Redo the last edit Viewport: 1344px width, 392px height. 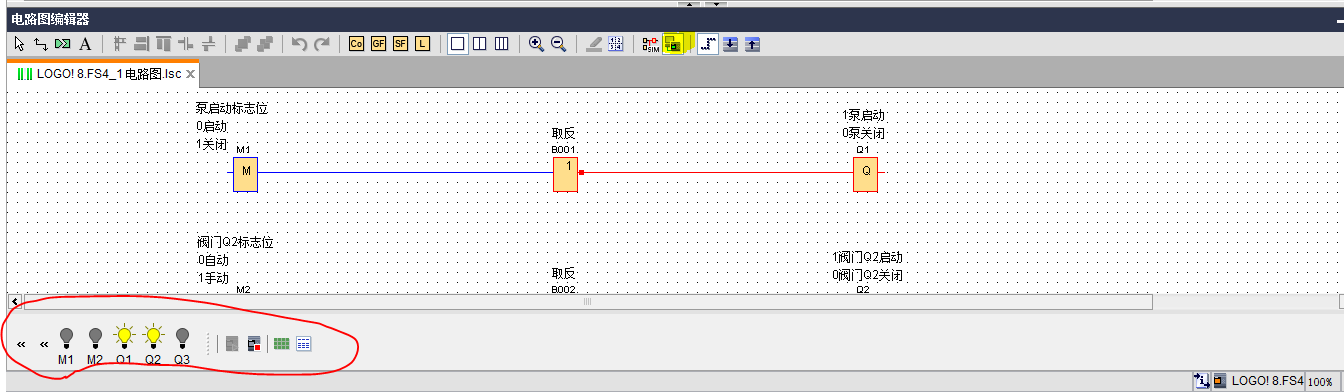click(321, 44)
